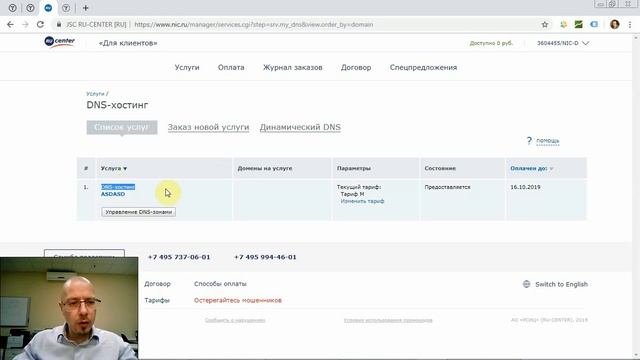Open the помощь help link

tap(548, 141)
